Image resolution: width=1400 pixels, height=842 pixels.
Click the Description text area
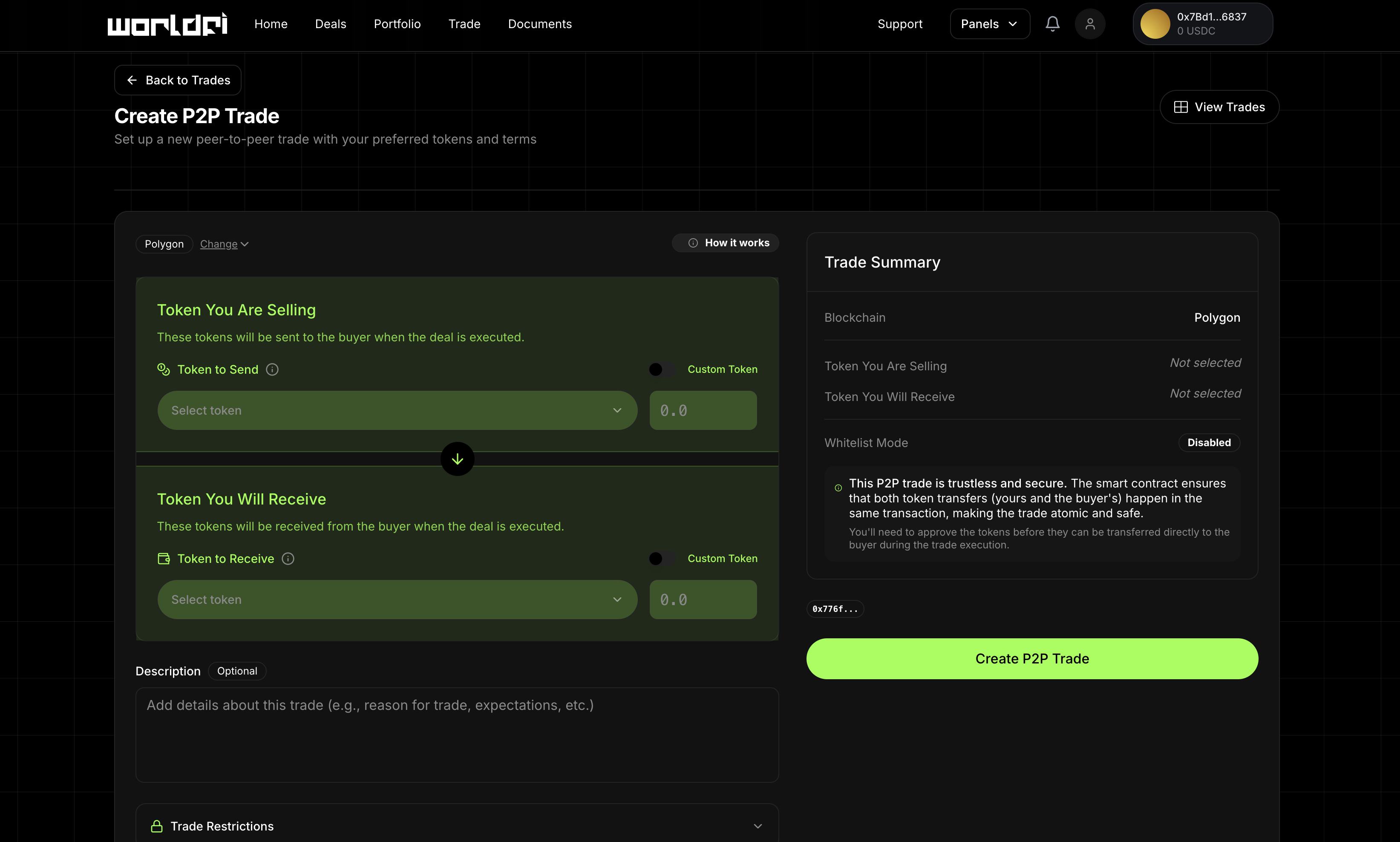point(457,735)
